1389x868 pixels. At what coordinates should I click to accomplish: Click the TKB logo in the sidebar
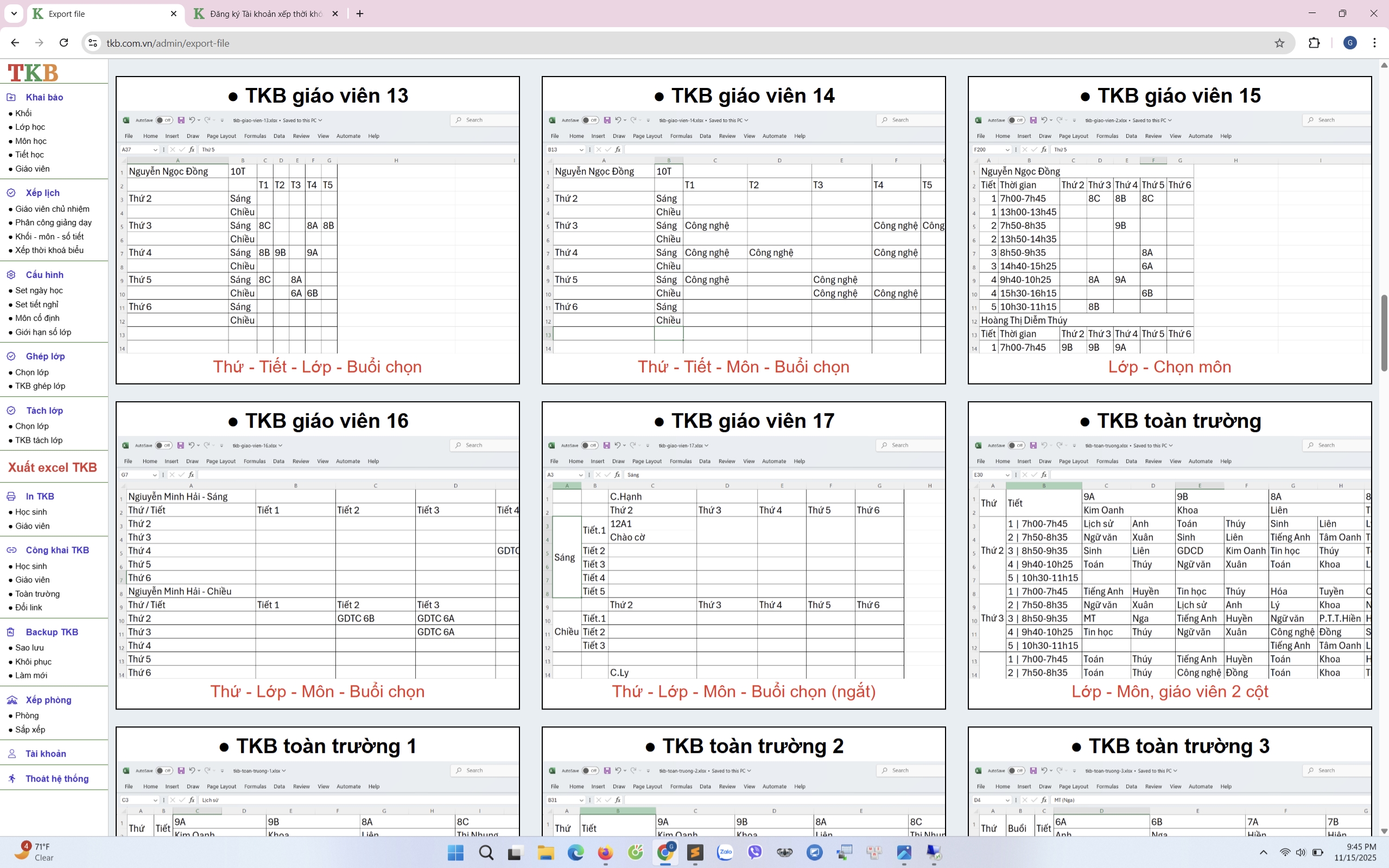tap(33, 73)
